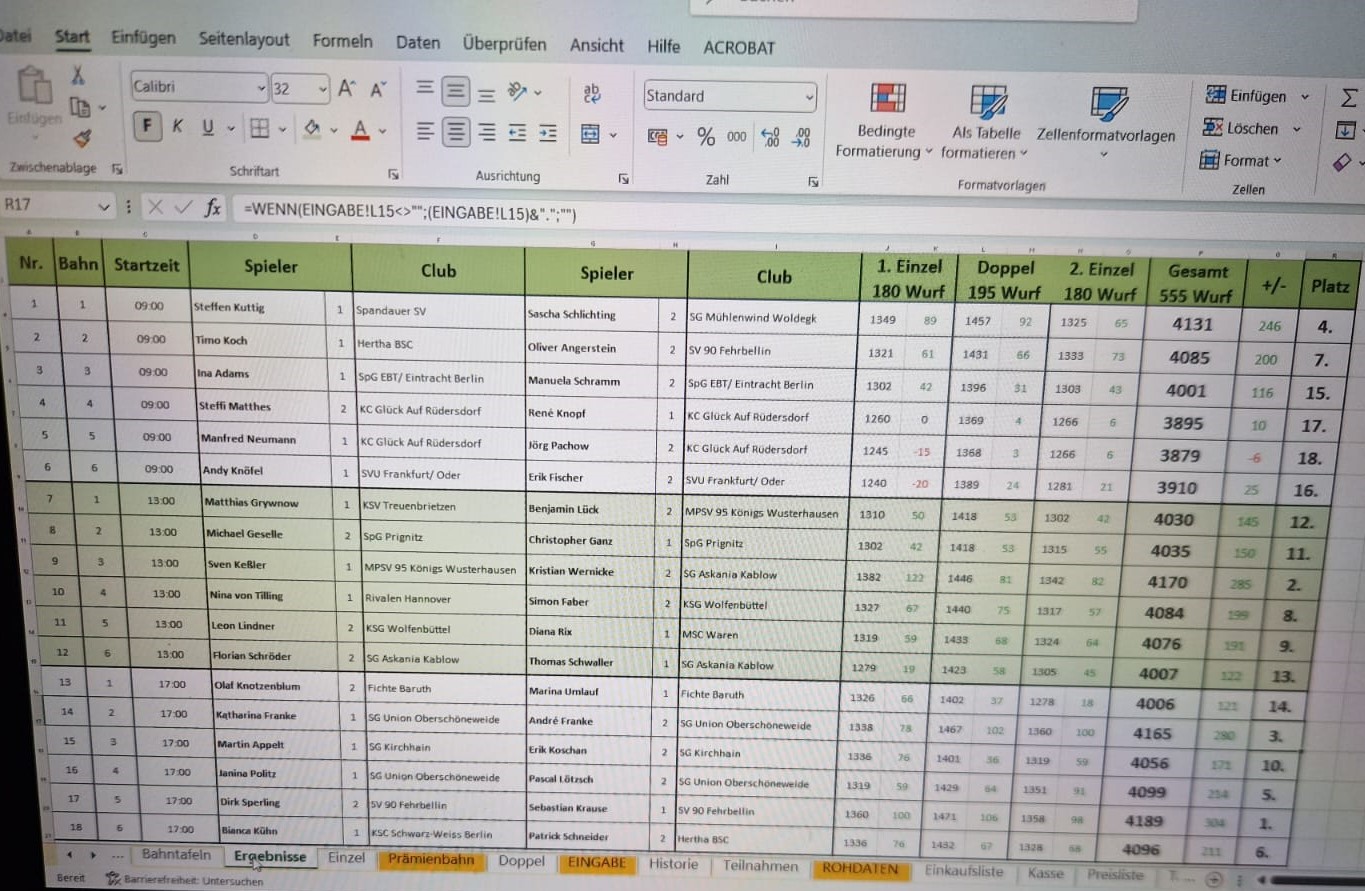Screen dimensions: 1365x891
Task: Toggle center horizontal alignment
Action: pyautogui.click(x=456, y=132)
